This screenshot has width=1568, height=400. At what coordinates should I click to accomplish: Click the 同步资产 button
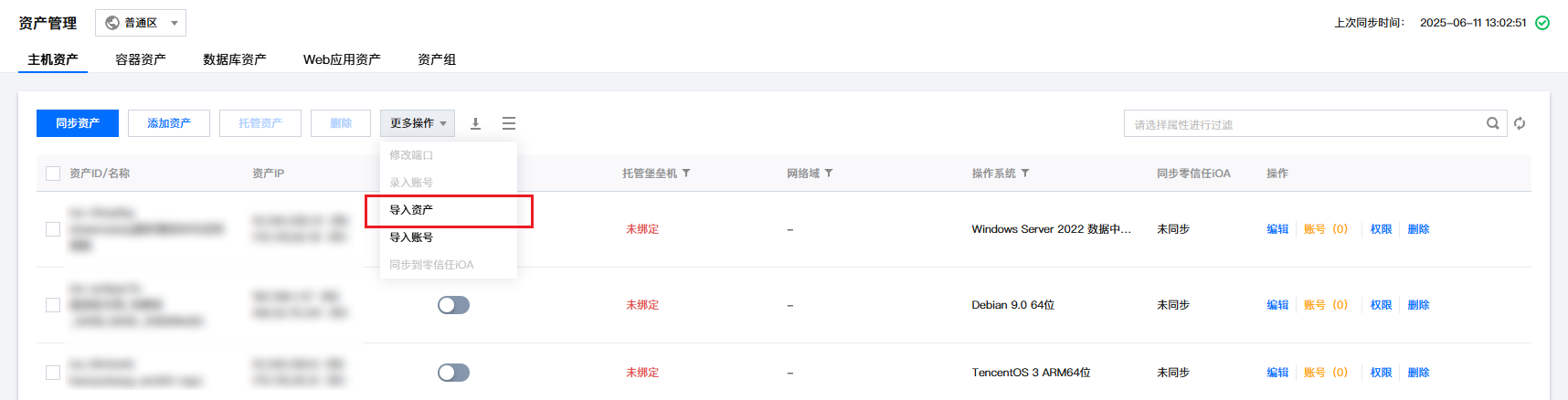tap(78, 123)
